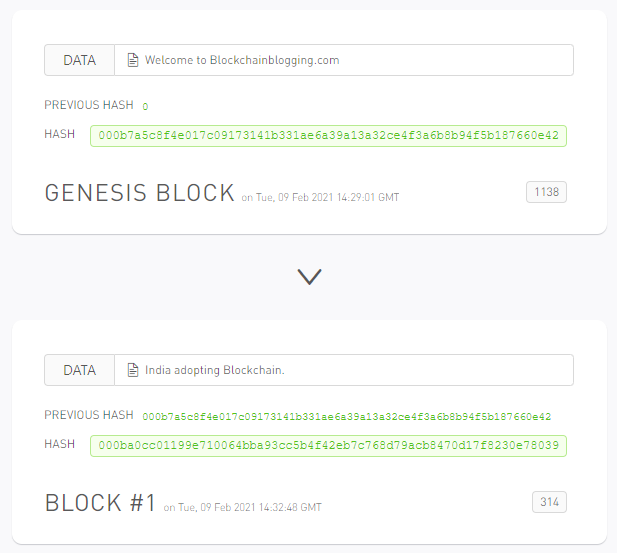Click the BLOCK #1 title
Viewport: 617px width, 553px height.
coord(100,503)
